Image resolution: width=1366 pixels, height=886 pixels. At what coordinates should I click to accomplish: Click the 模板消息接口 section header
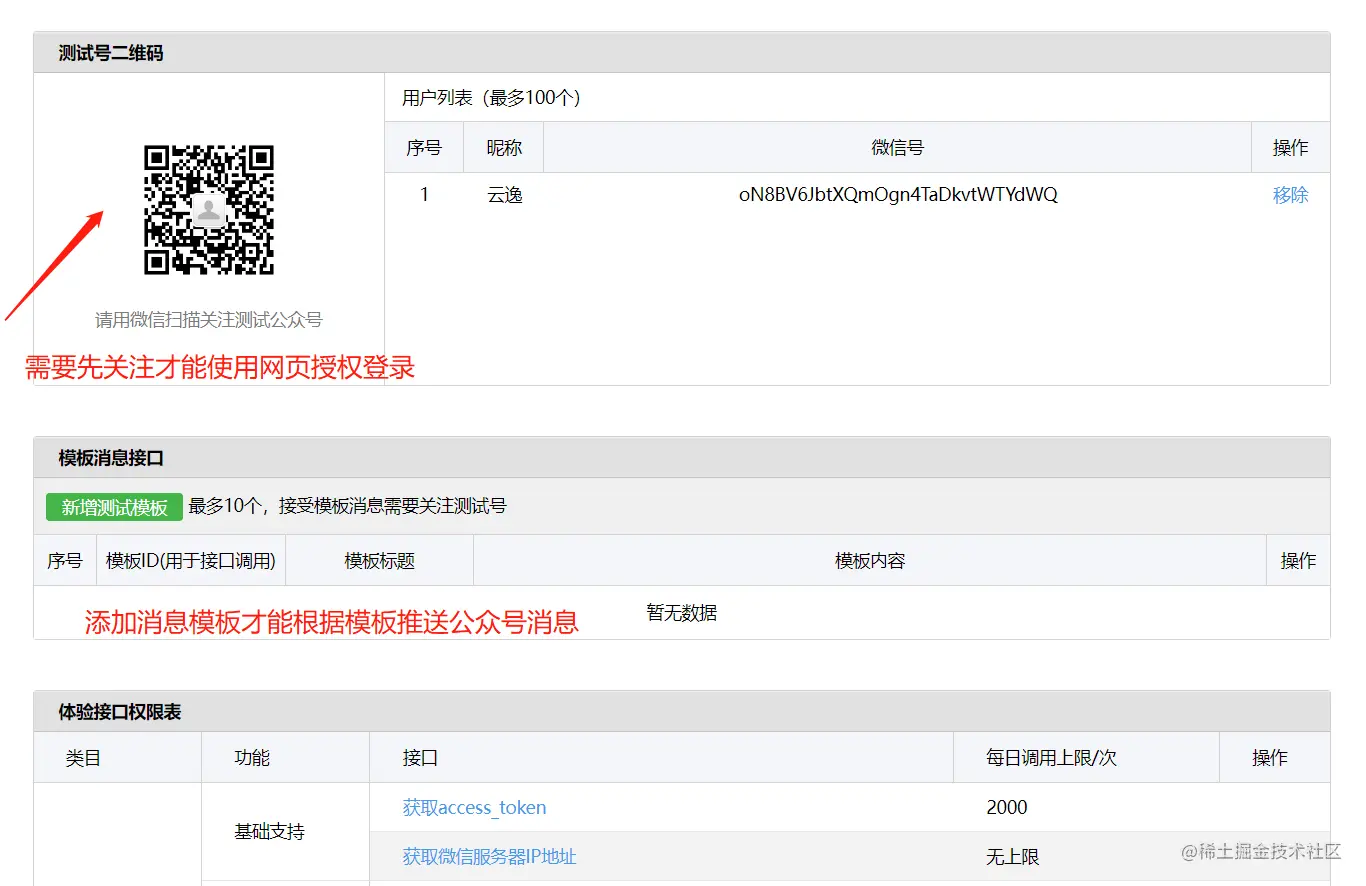(x=111, y=458)
